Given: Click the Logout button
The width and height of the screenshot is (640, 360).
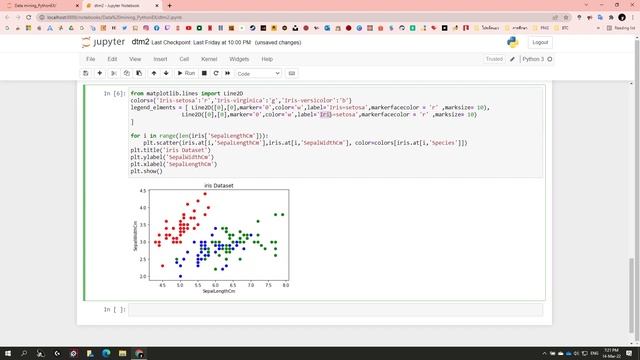Looking at the screenshot, I should (x=540, y=42).
